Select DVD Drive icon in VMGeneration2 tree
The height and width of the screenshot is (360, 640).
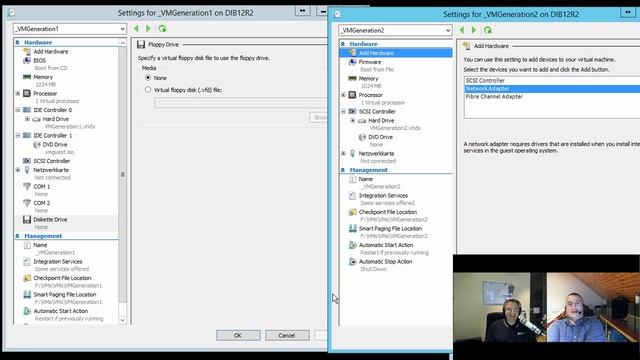[362, 137]
